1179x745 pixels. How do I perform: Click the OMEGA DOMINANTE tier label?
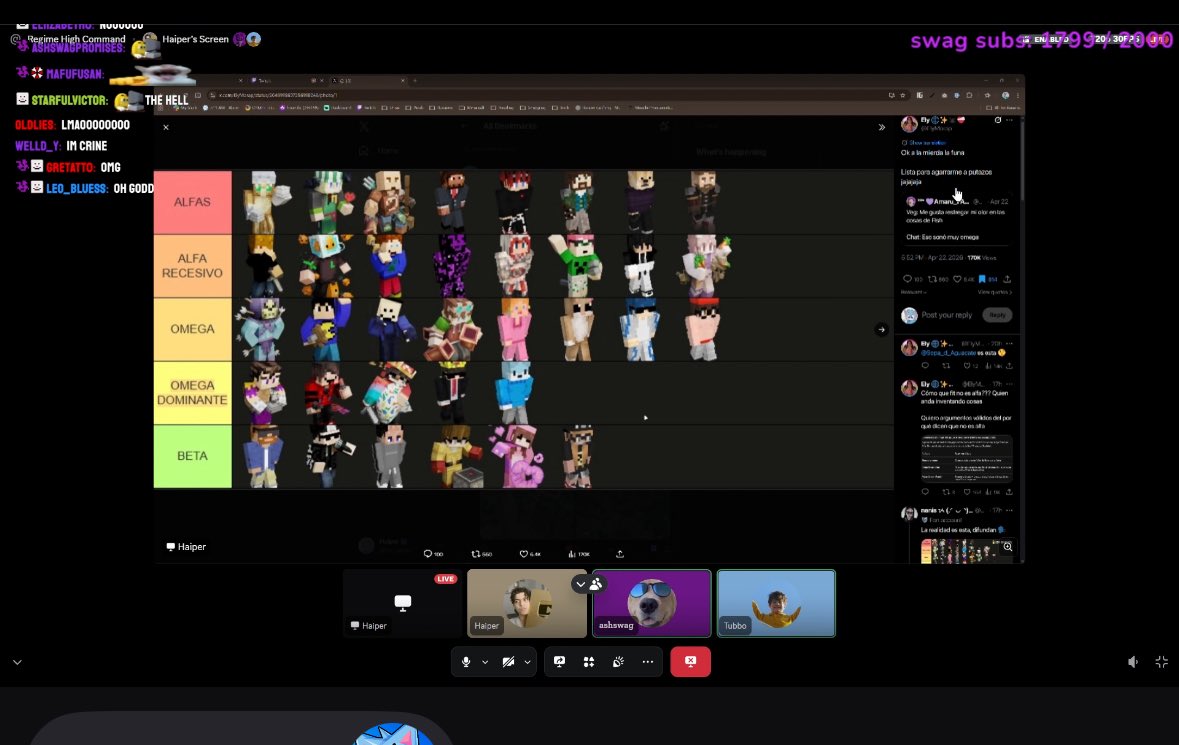pos(192,392)
